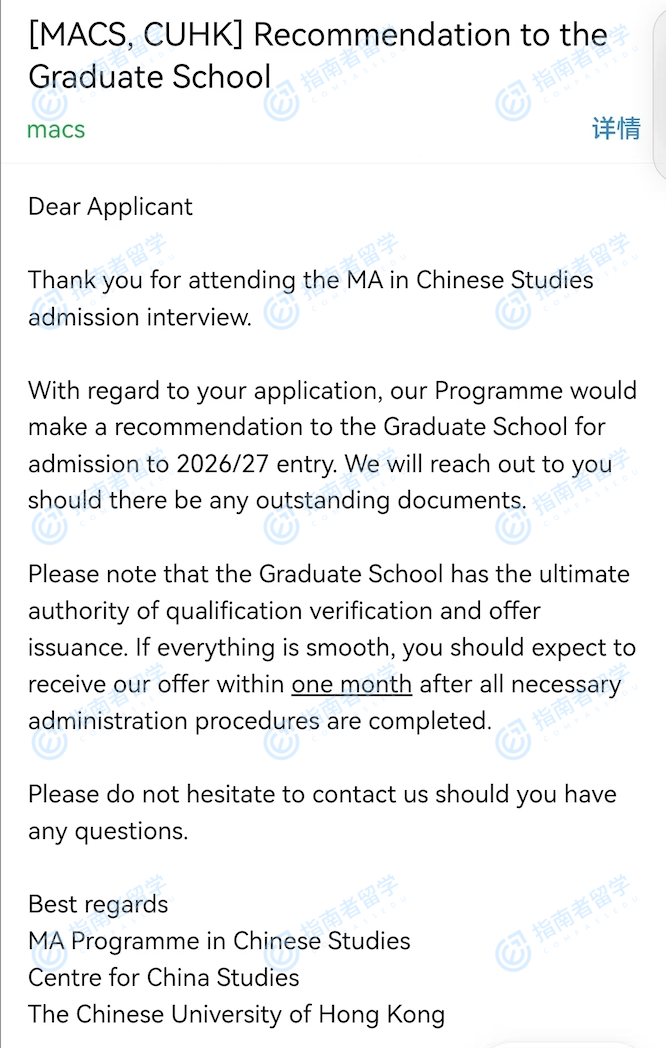Open the 详情 details link
666x1048 pixels.
pos(615,129)
